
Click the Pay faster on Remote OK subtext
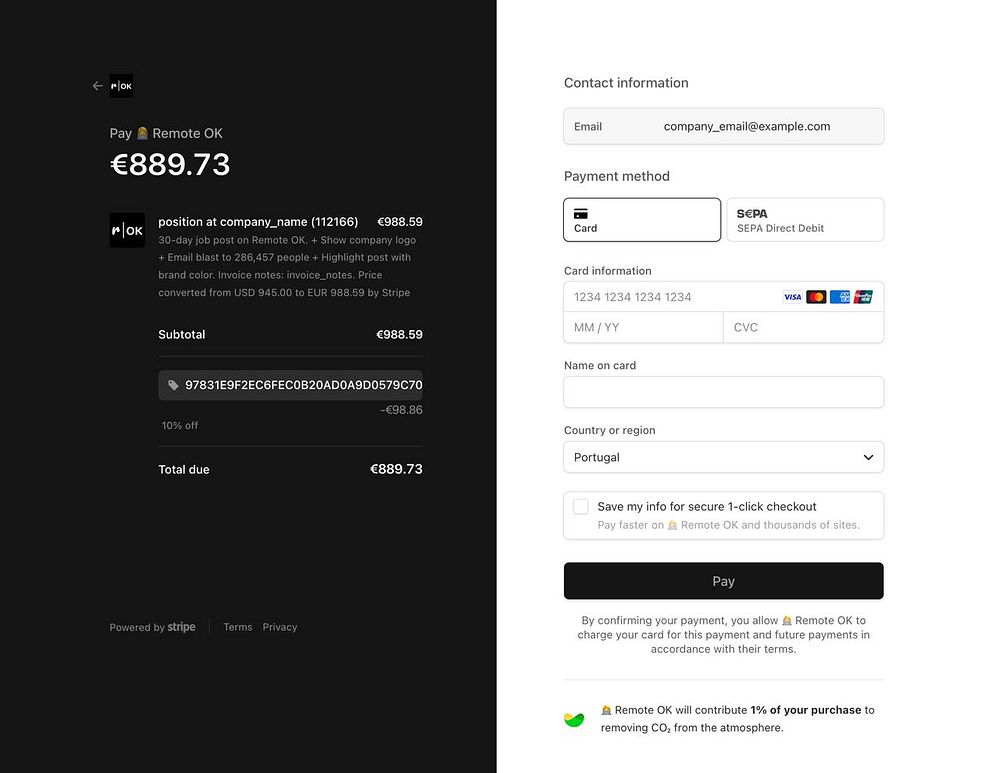[728, 525]
